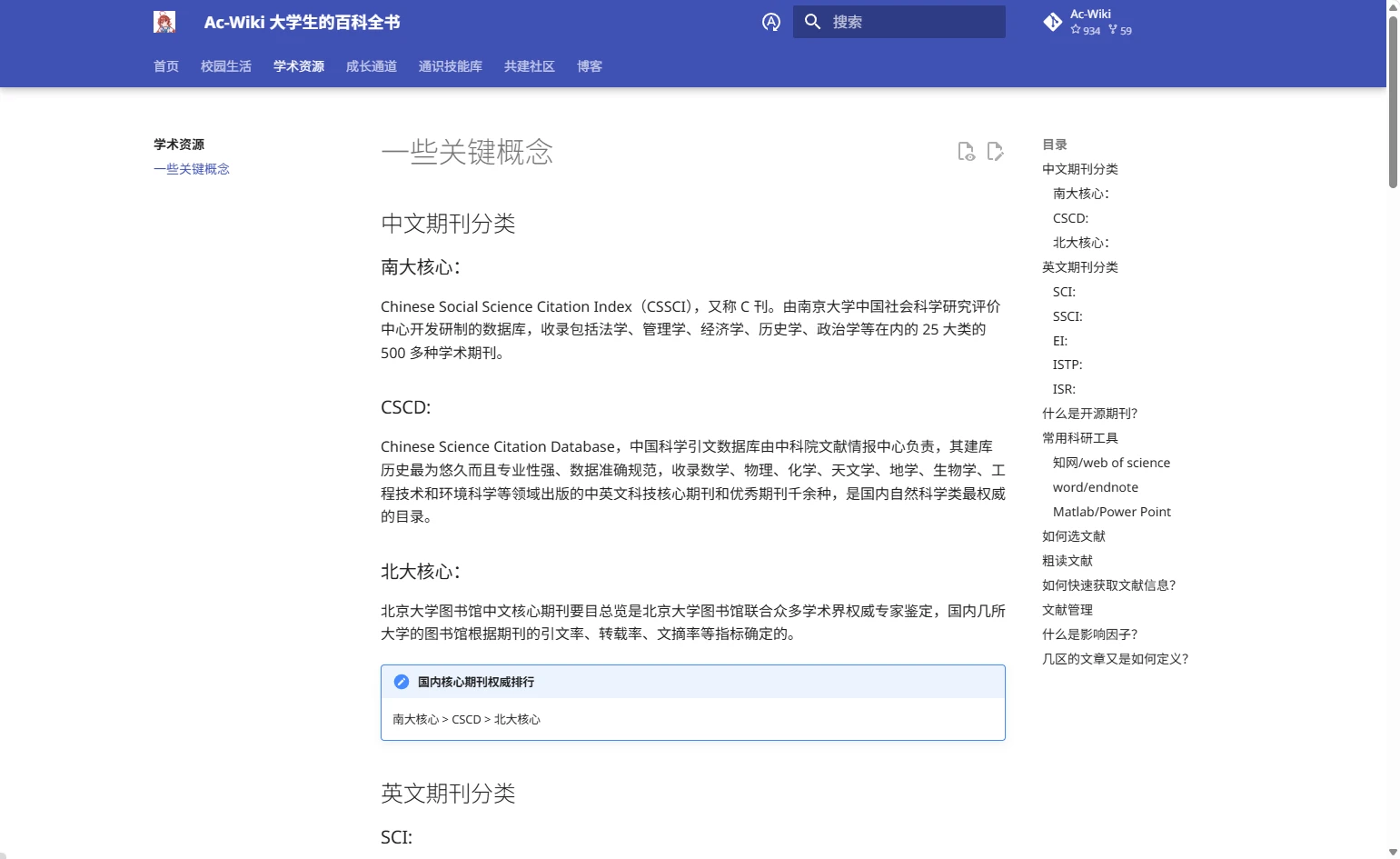
Task: Focus the 搜索 search input field
Action: click(x=913, y=22)
